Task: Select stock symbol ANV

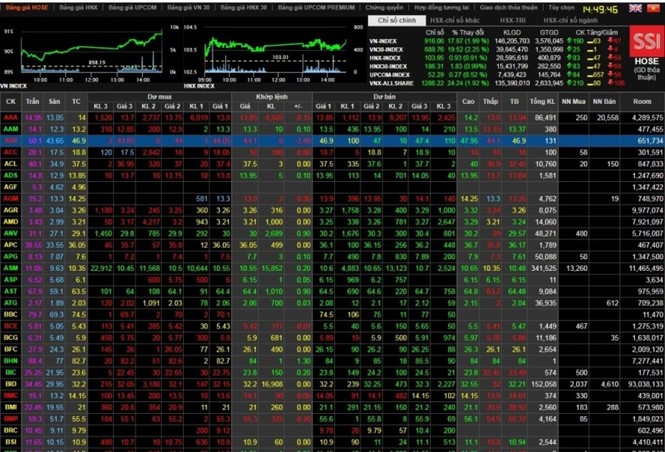Action: tap(11, 233)
